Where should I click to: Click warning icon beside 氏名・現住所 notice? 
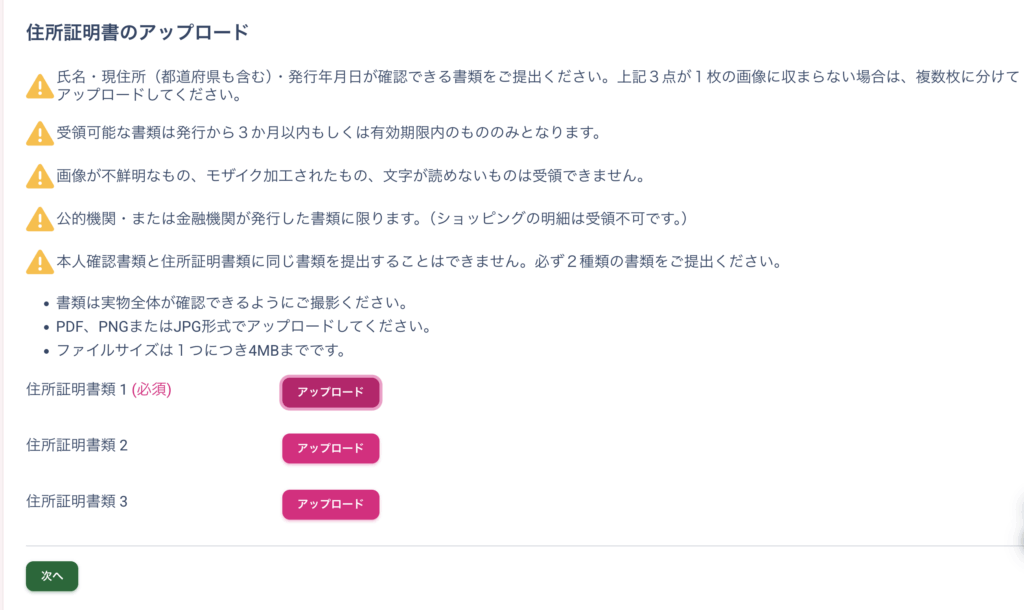[39, 87]
